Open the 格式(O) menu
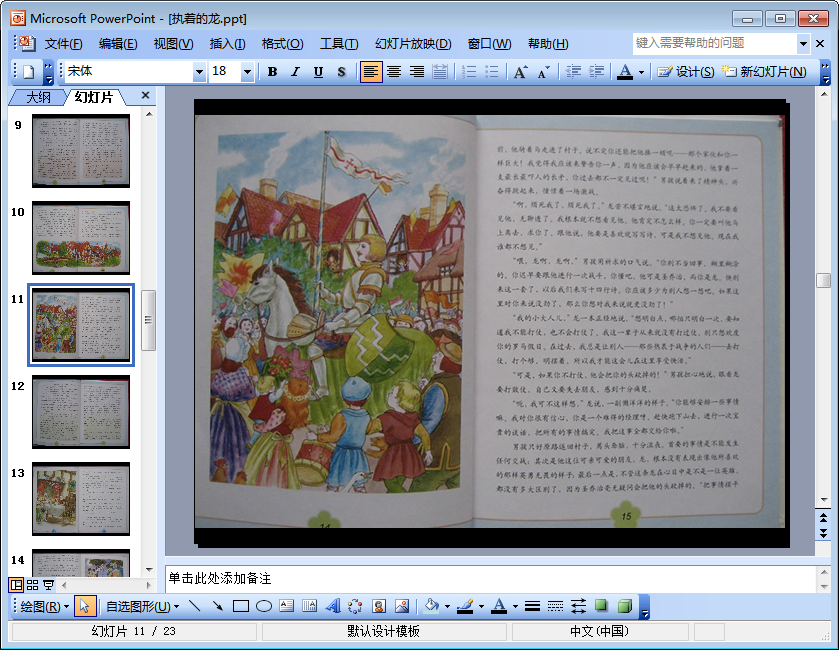The image size is (839, 650). point(283,44)
